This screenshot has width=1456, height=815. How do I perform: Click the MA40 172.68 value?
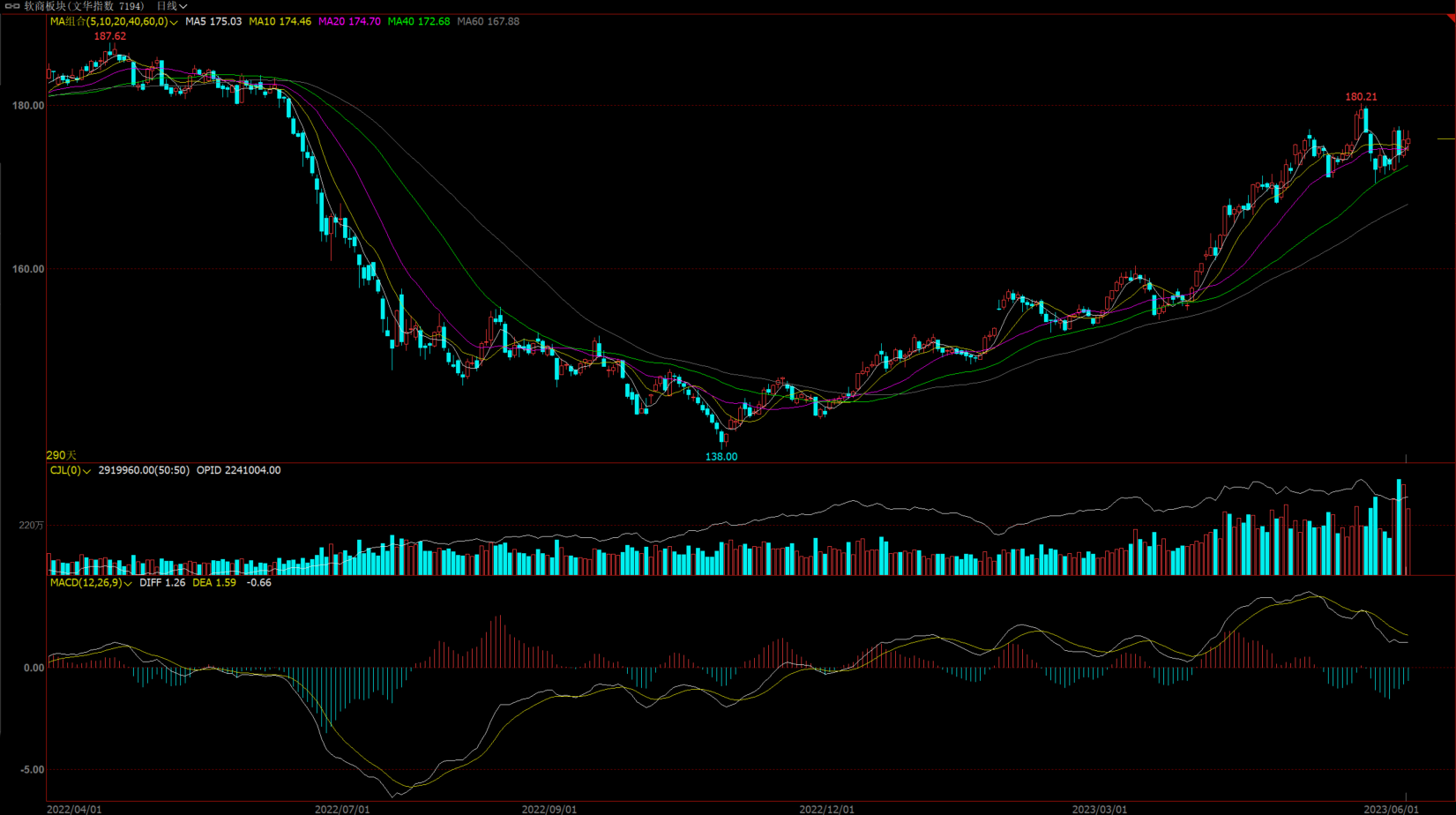pyautogui.click(x=419, y=21)
